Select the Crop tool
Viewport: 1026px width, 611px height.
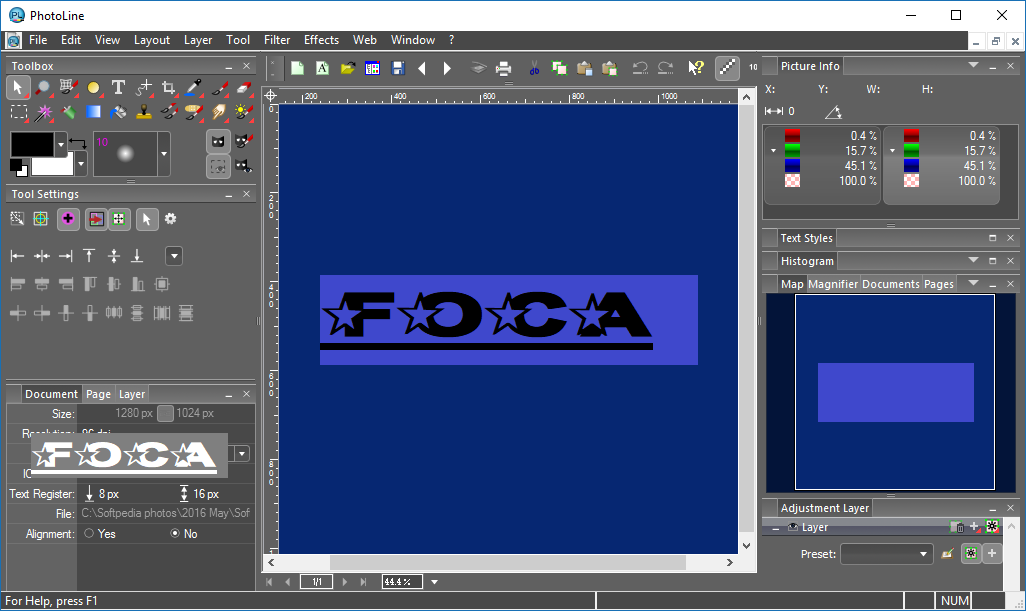pyautogui.click(x=168, y=88)
